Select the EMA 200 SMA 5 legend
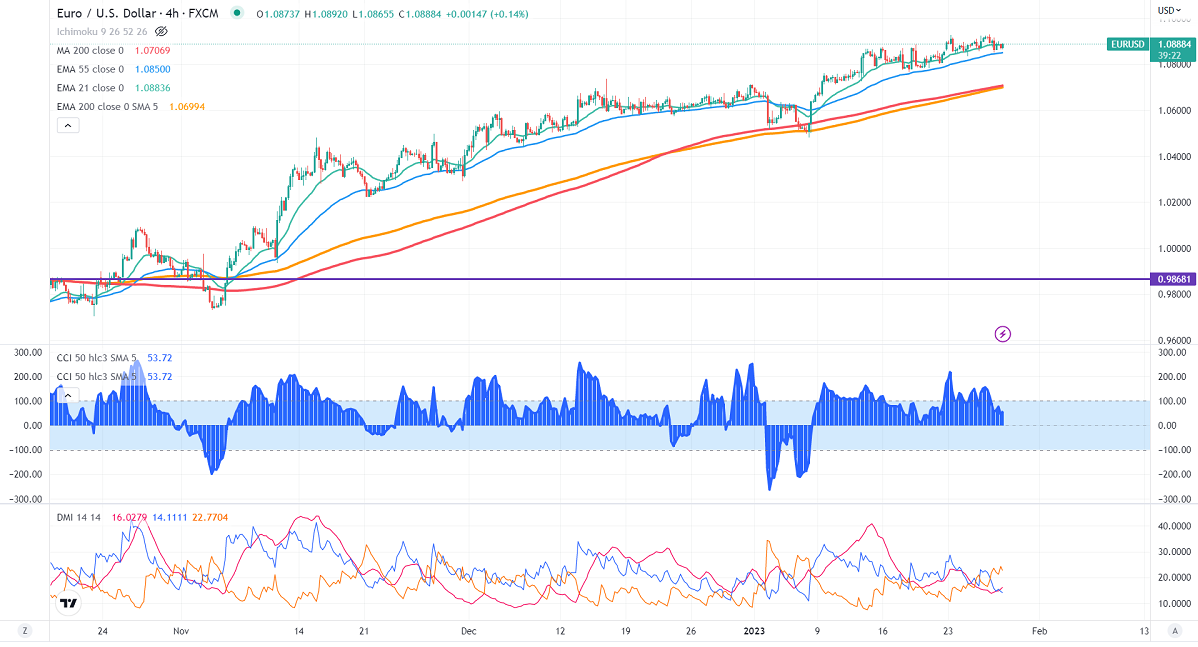This screenshot has height=647, width=1198. [x=106, y=106]
